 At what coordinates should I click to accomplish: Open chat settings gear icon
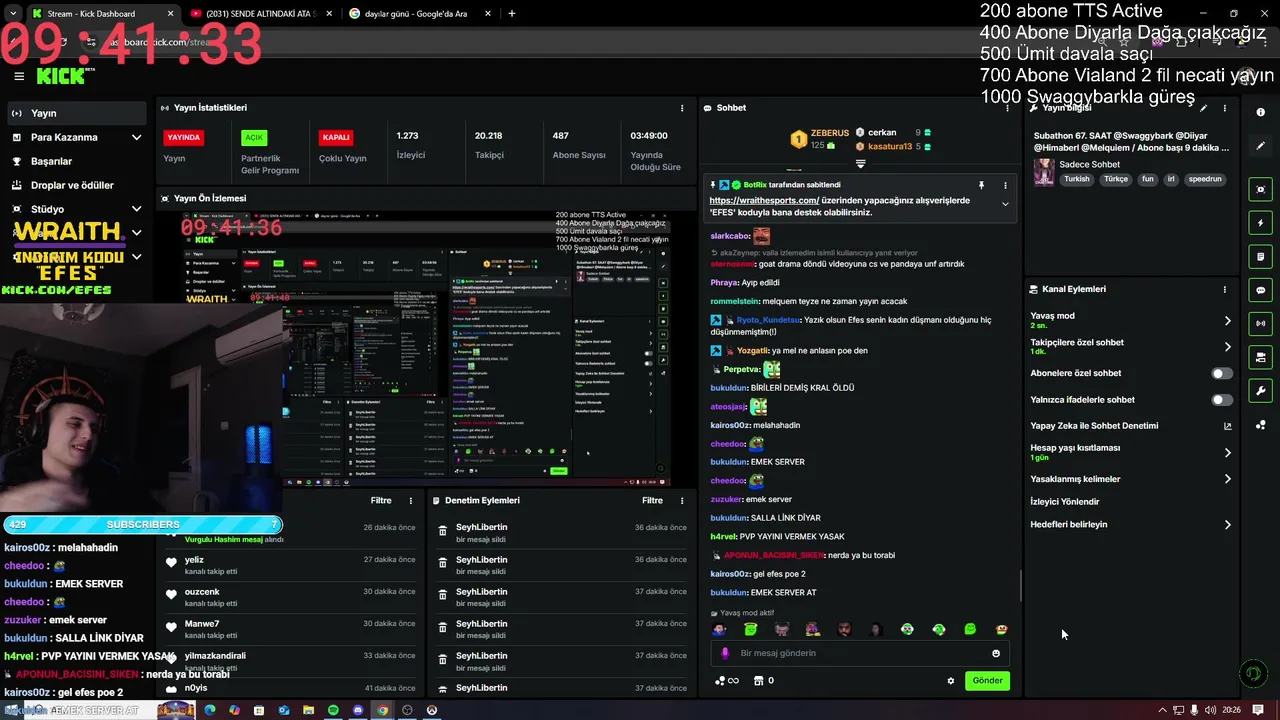(951, 681)
